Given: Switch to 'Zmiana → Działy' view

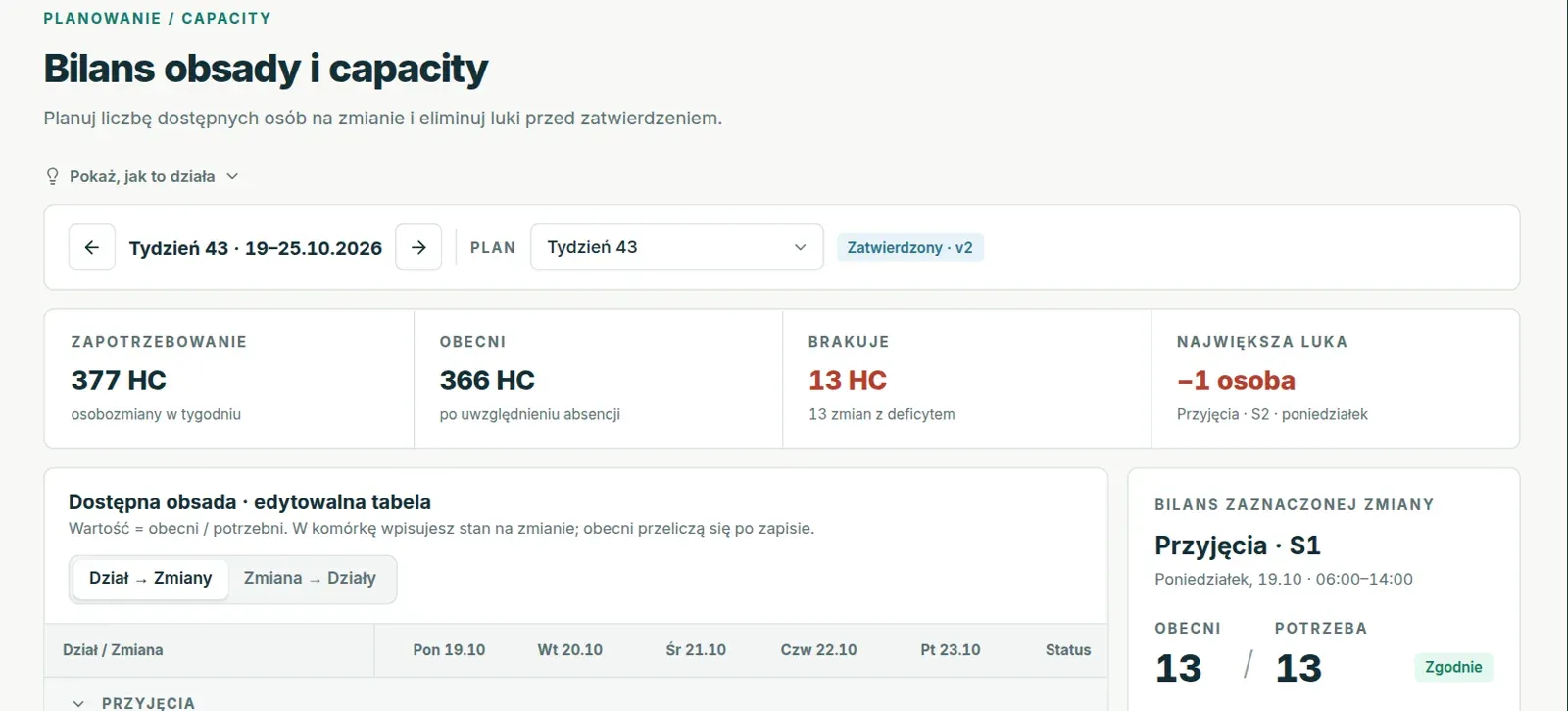Looking at the screenshot, I should point(310,579).
